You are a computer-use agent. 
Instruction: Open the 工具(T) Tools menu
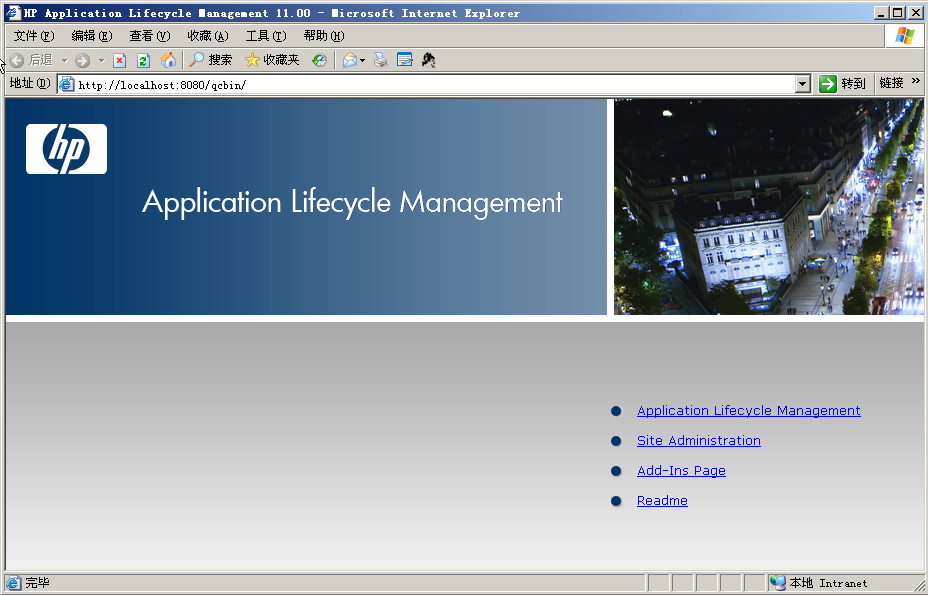266,36
